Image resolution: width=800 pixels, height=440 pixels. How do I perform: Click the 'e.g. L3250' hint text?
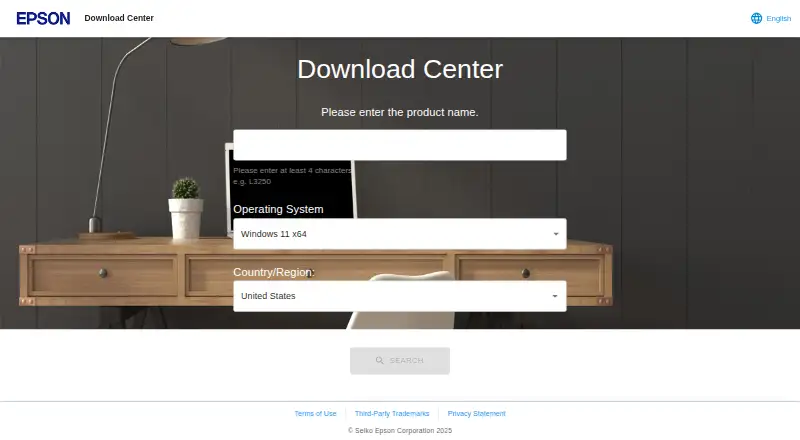pyautogui.click(x=252, y=181)
